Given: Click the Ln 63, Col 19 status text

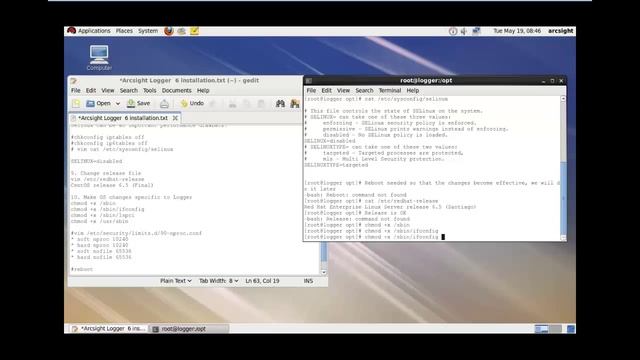Looking at the screenshot, I should pos(262,281).
